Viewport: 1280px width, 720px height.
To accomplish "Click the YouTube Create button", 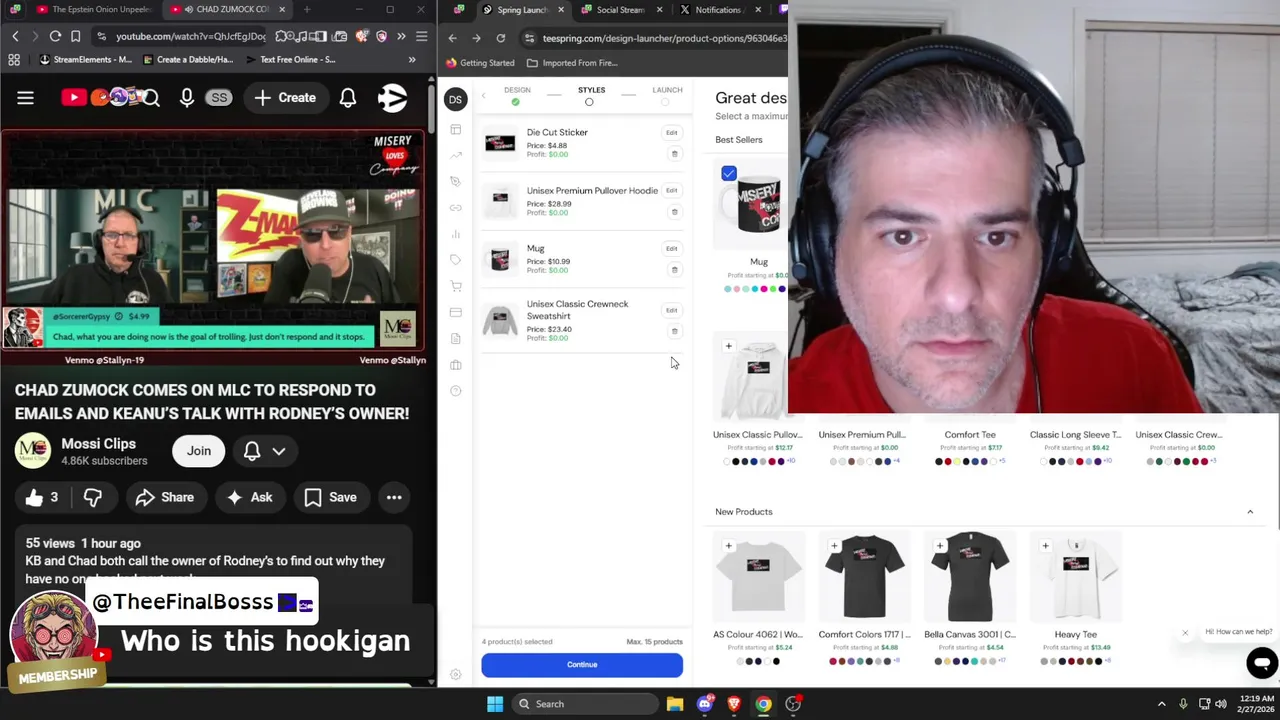I will 285,98.
